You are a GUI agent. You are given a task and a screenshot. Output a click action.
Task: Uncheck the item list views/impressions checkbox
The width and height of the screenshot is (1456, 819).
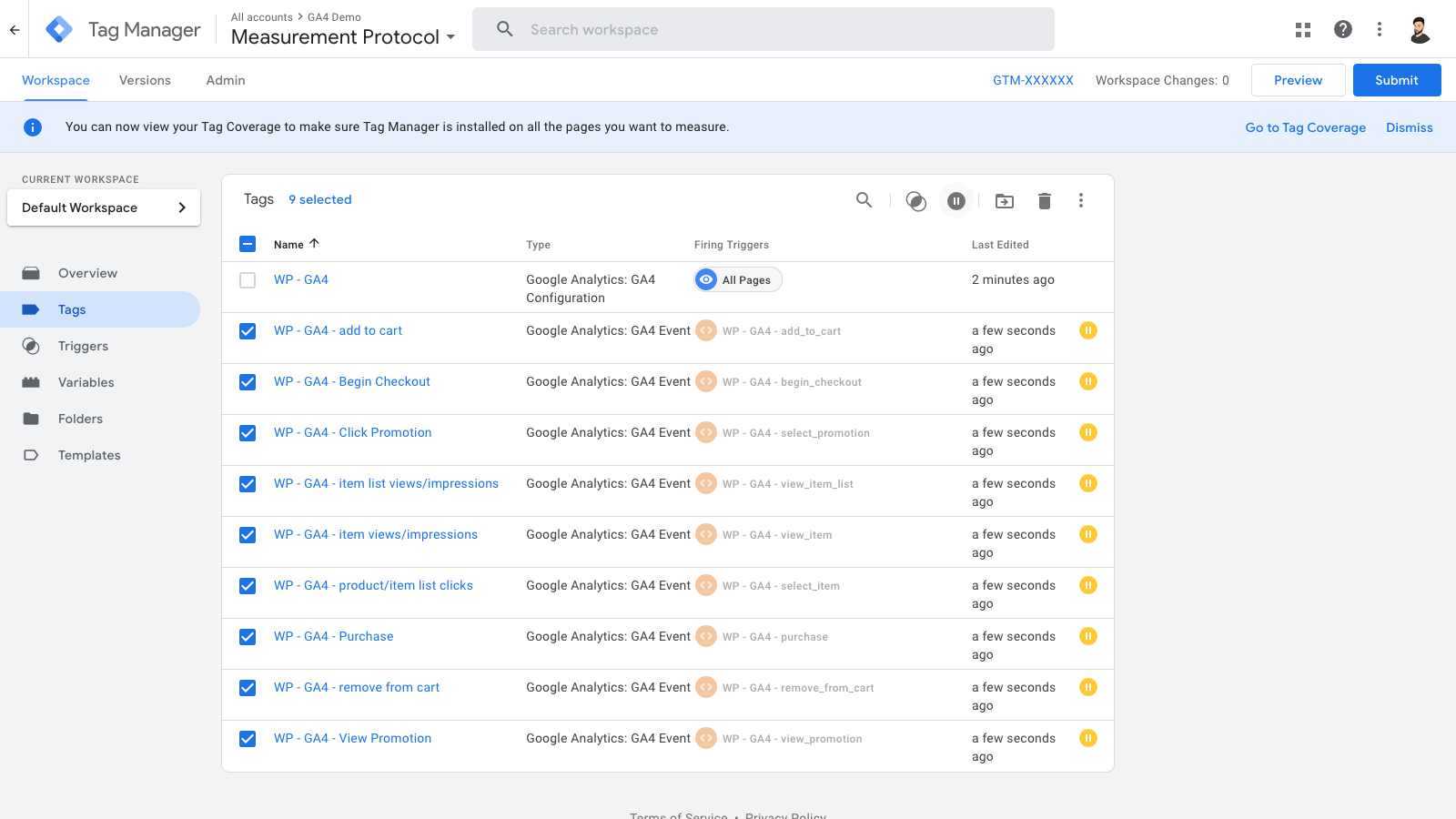point(248,484)
